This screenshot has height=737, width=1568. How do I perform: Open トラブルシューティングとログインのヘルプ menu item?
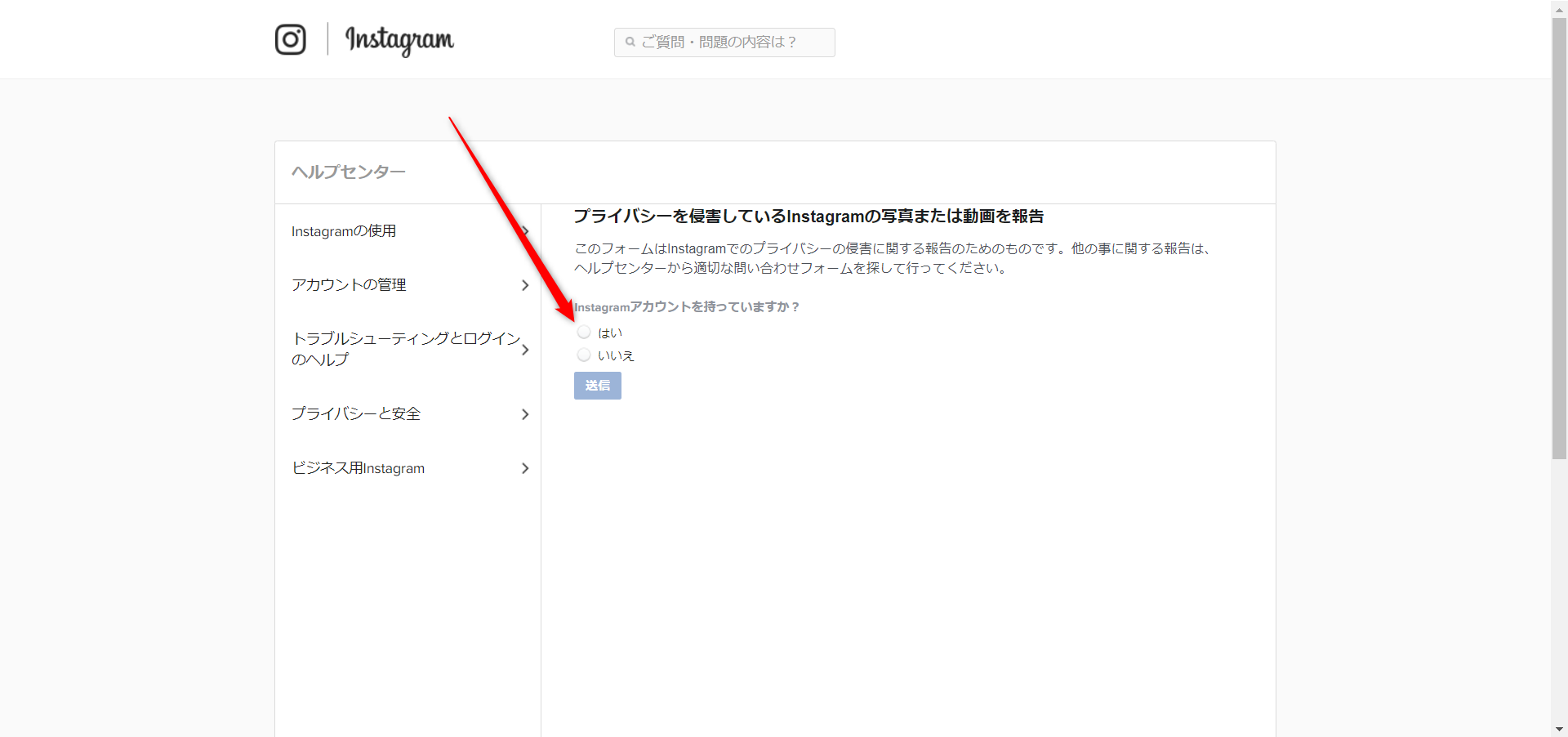pyautogui.click(x=408, y=349)
